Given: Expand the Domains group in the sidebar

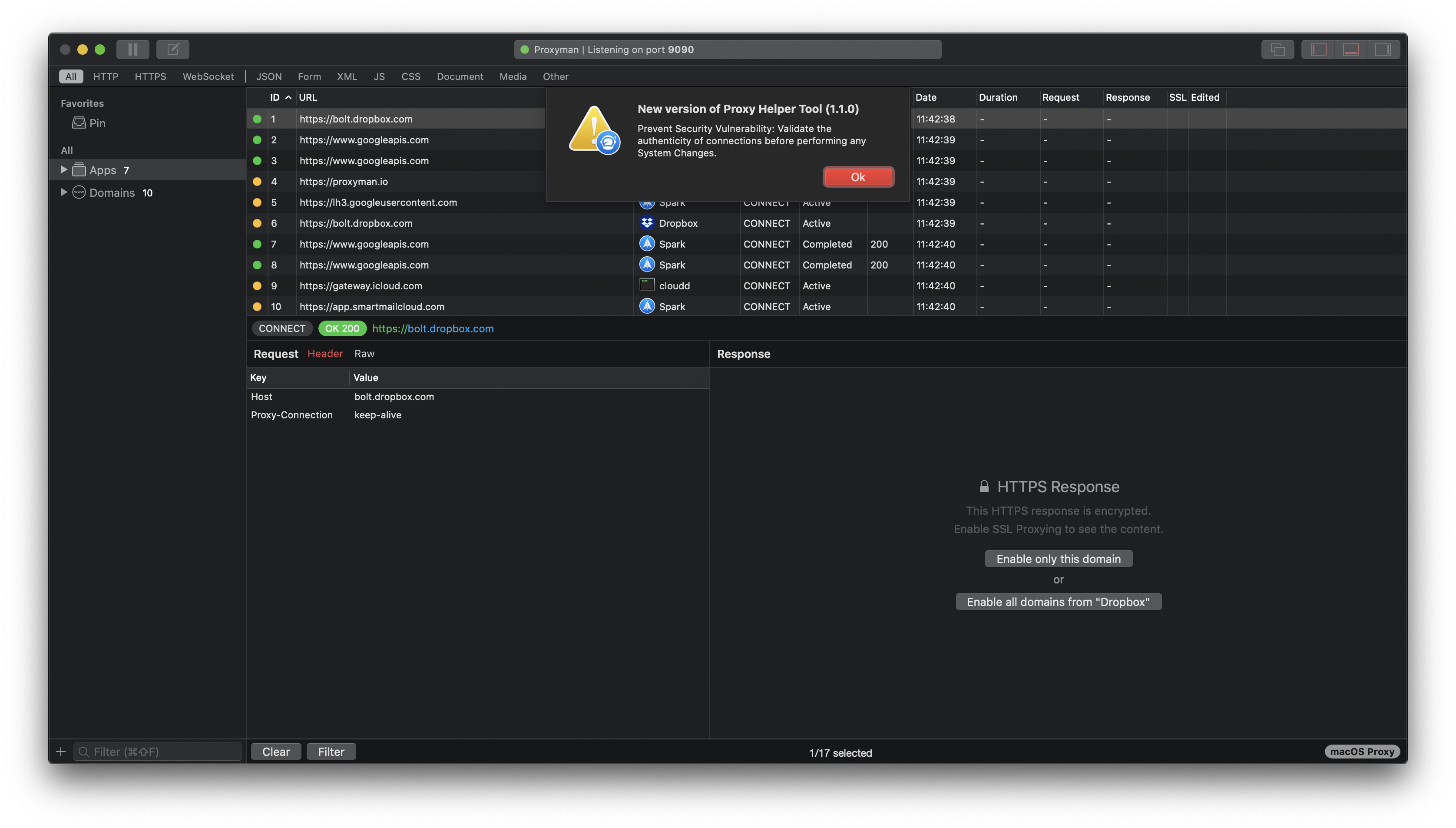Looking at the screenshot, I should (x=64, y=192).
